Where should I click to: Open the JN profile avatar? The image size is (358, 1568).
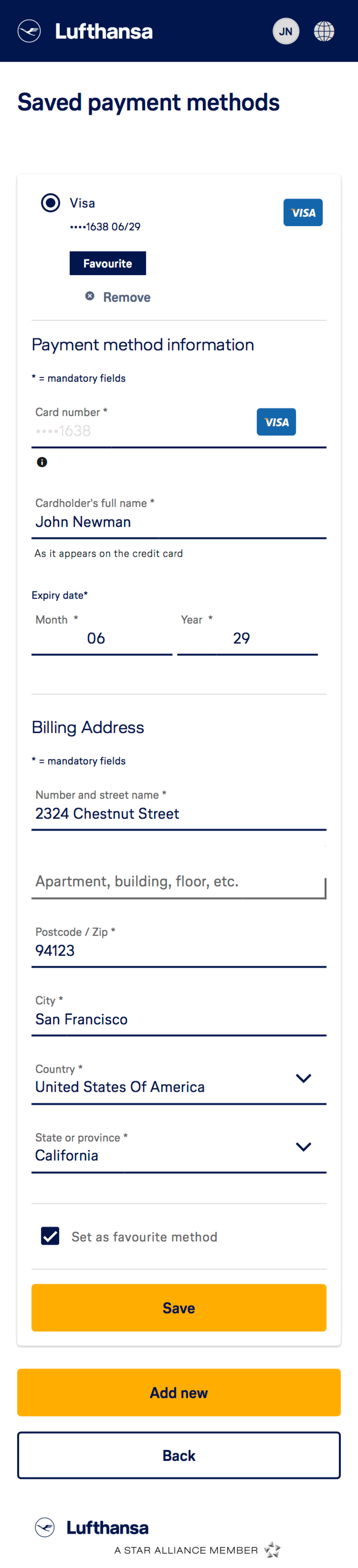click(286, 31)
